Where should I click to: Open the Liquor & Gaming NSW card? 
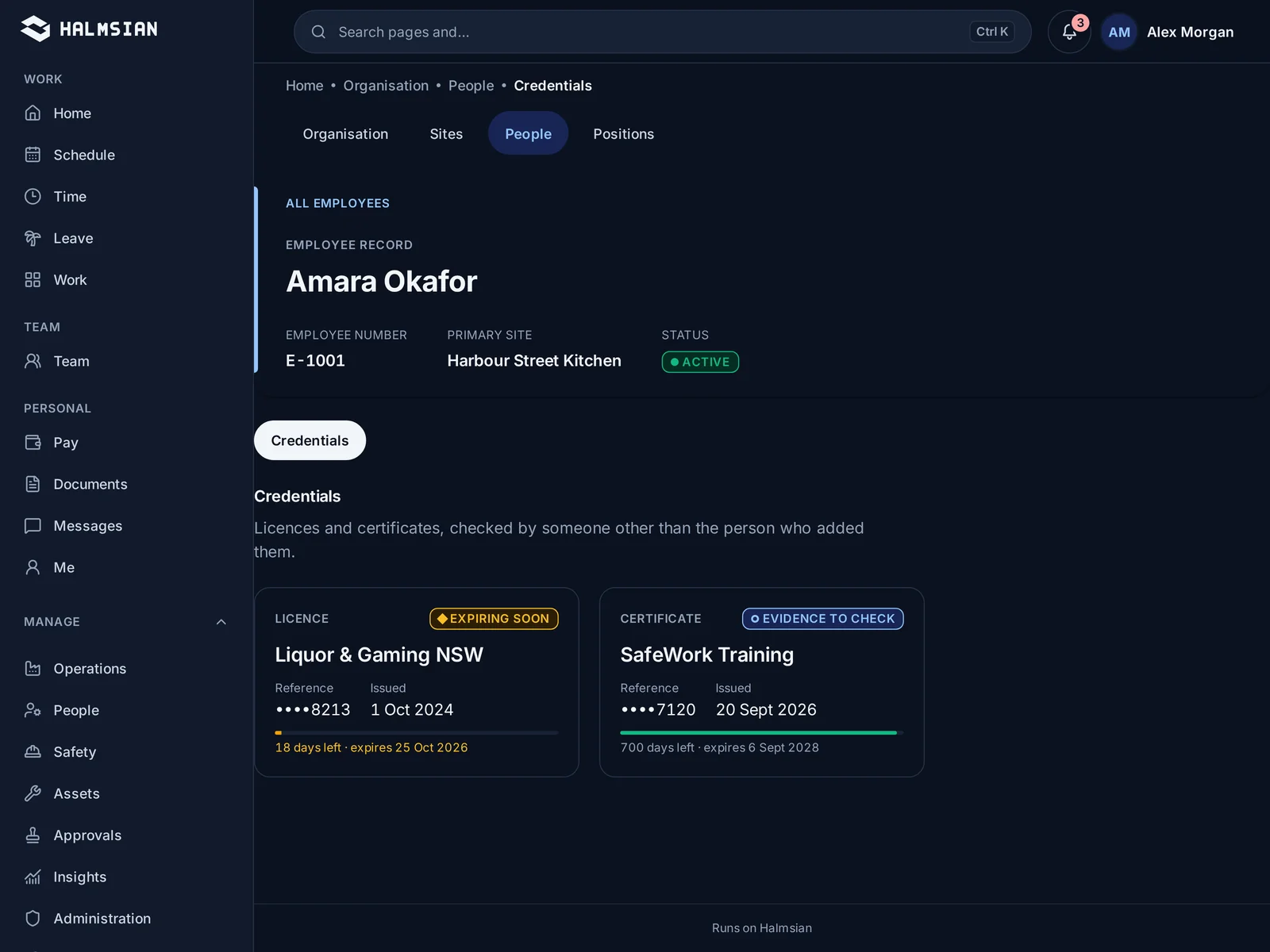[x=417, y=682]
